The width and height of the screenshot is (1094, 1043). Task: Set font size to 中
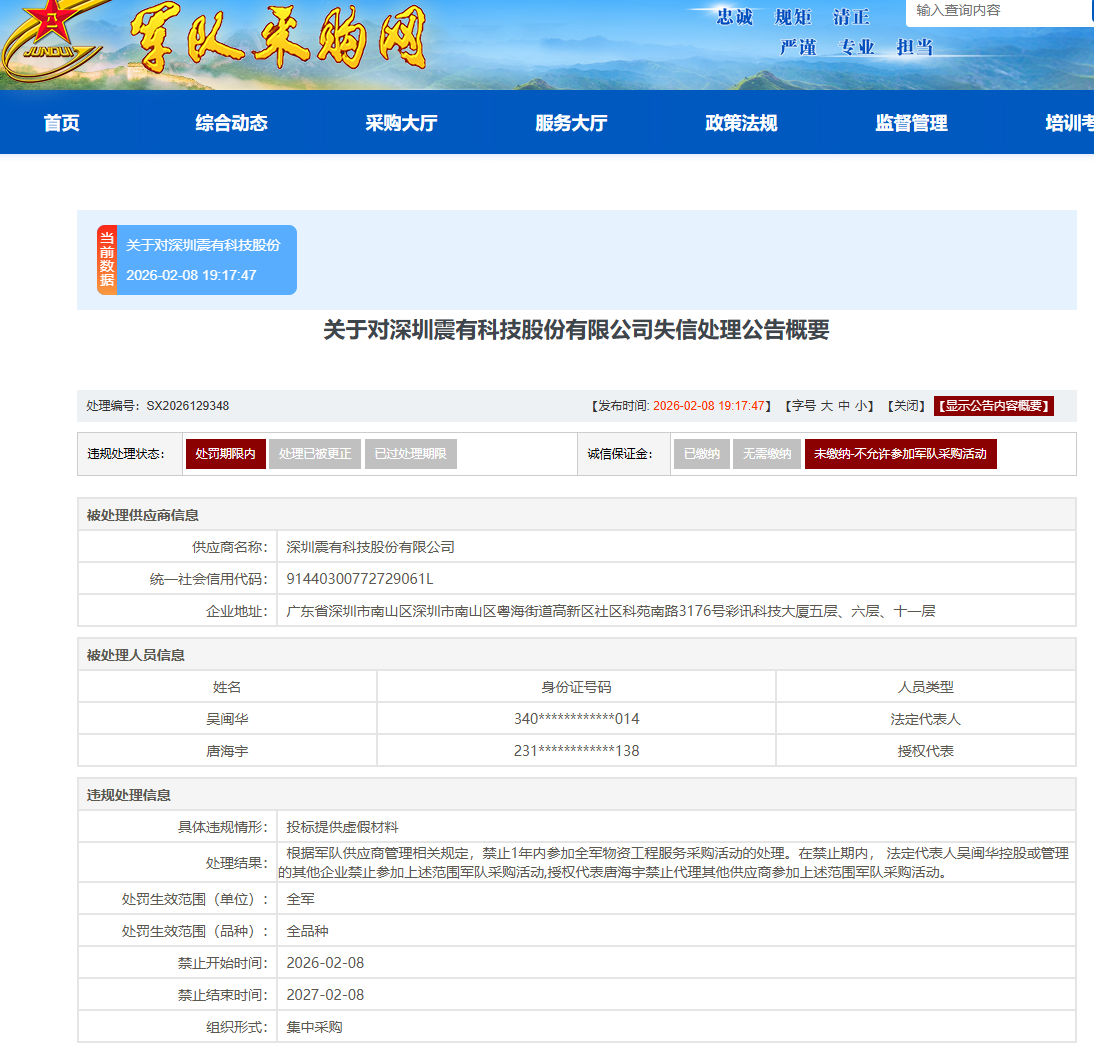pyautogui.click(x=844, y=406)
